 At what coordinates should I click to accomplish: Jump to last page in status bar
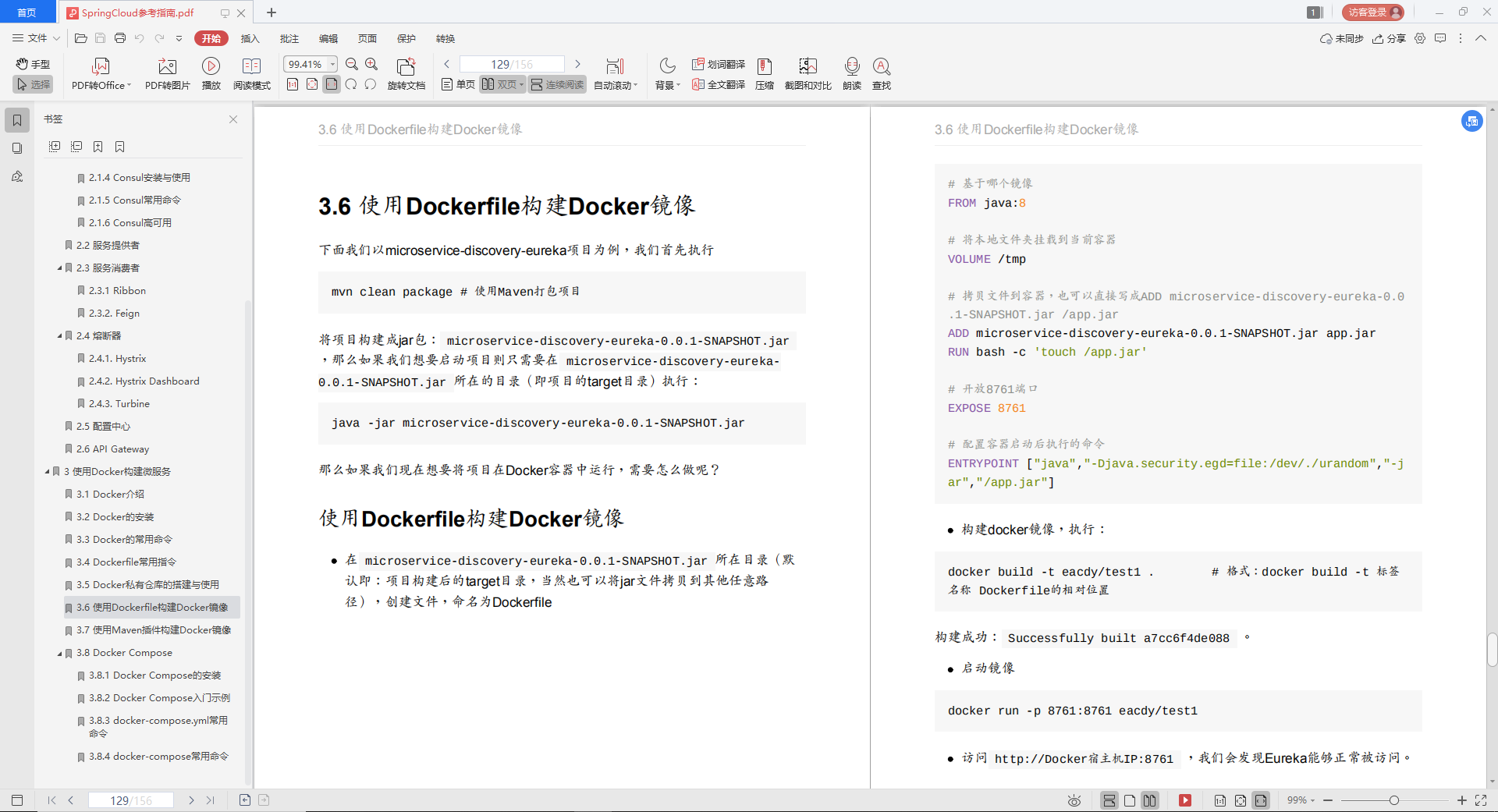210,800
